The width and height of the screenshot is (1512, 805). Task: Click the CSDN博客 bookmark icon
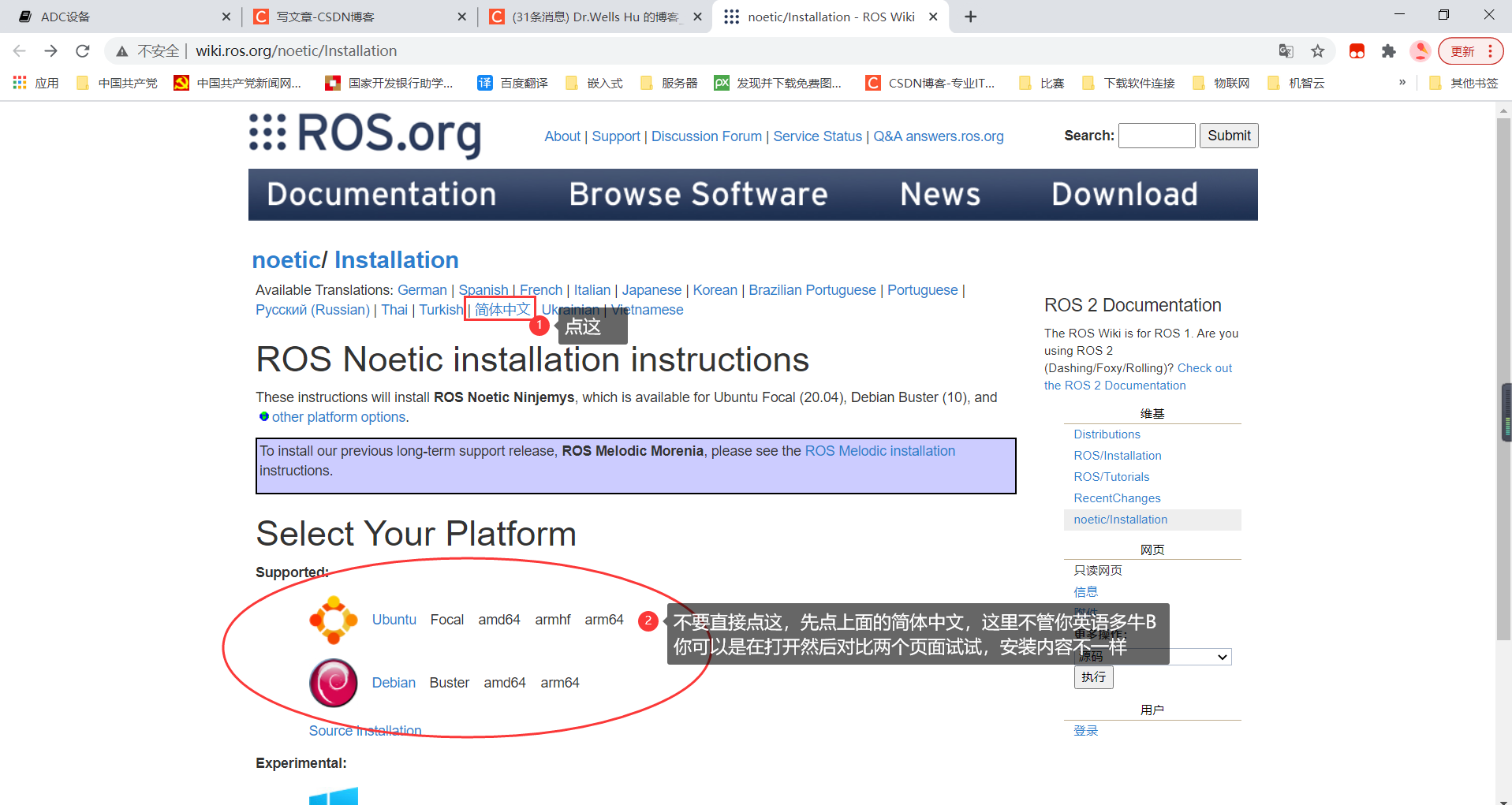point(872,82)
